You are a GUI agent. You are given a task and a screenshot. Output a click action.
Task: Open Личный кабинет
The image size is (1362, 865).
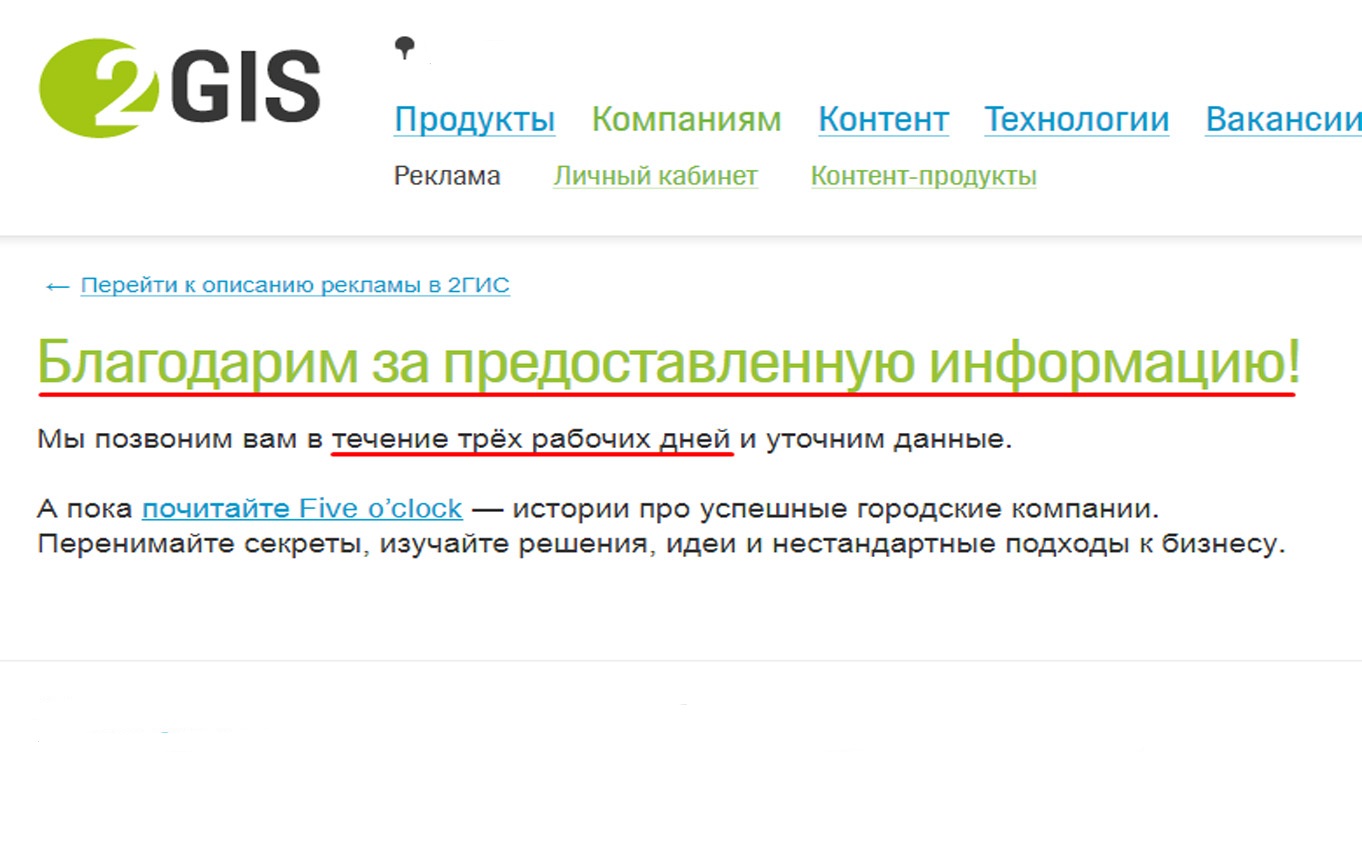[x=655, y=177]
